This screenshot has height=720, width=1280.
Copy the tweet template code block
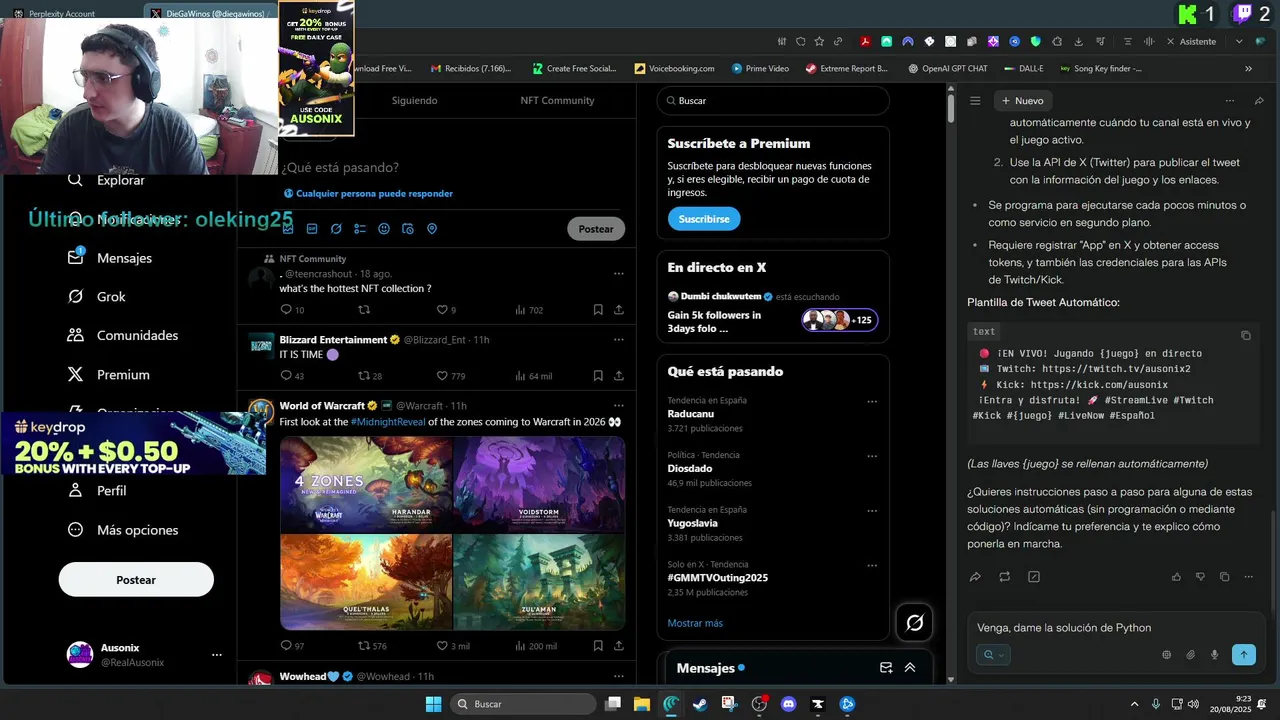tap(1246, 335)
